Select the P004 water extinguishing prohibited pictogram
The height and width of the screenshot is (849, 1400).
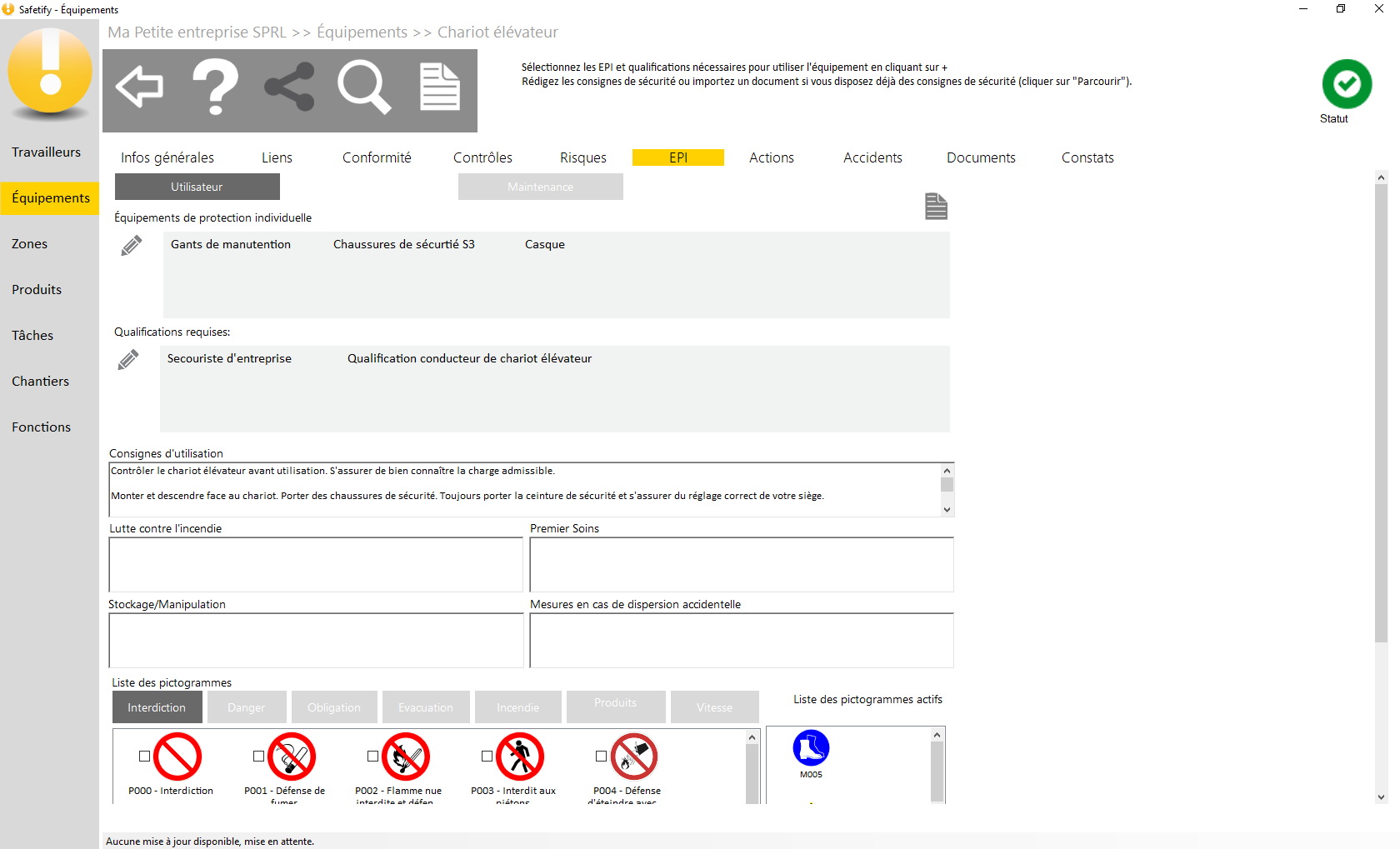click(x=634, y=757)
